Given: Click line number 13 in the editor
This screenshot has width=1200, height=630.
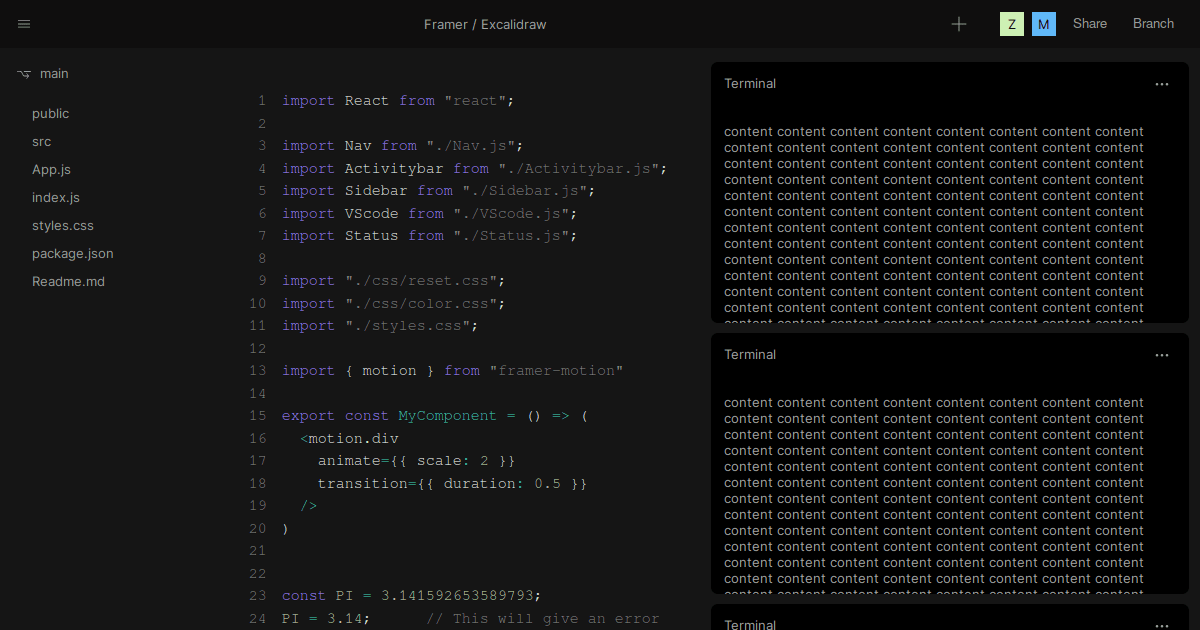Looking at the screenshot, I should pos(258,370).
